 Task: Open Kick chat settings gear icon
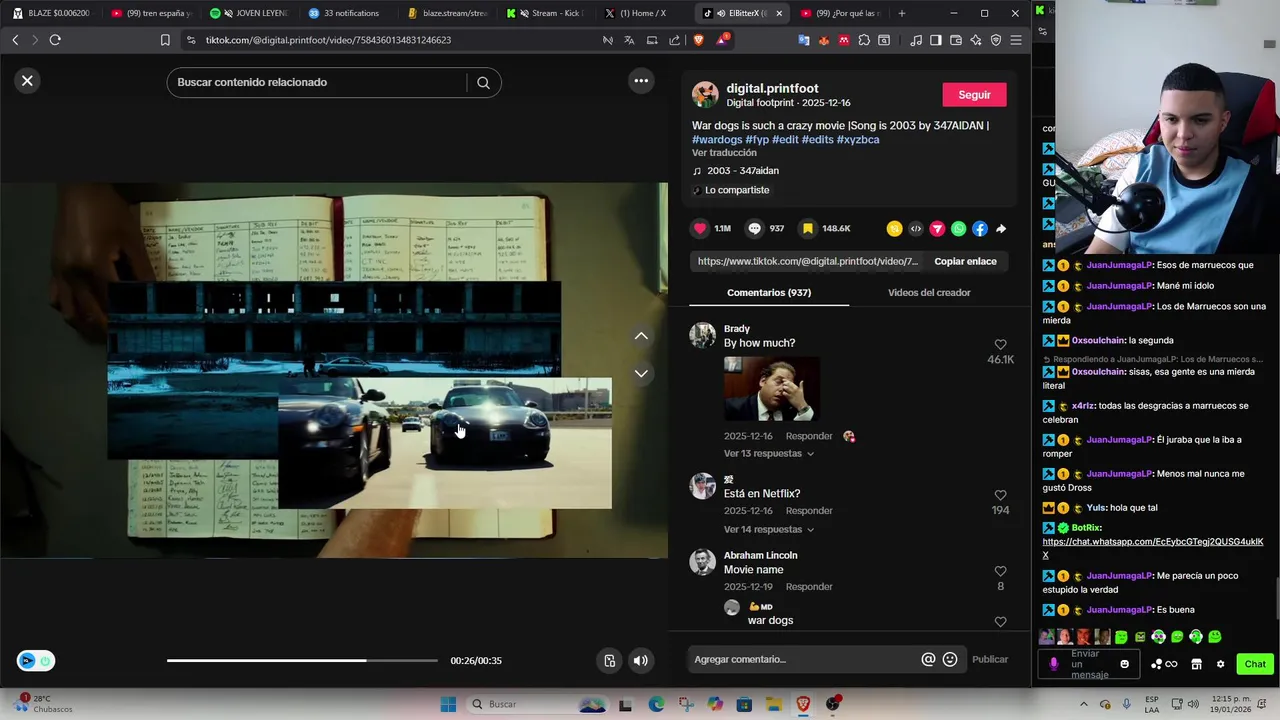point(1220,664)
